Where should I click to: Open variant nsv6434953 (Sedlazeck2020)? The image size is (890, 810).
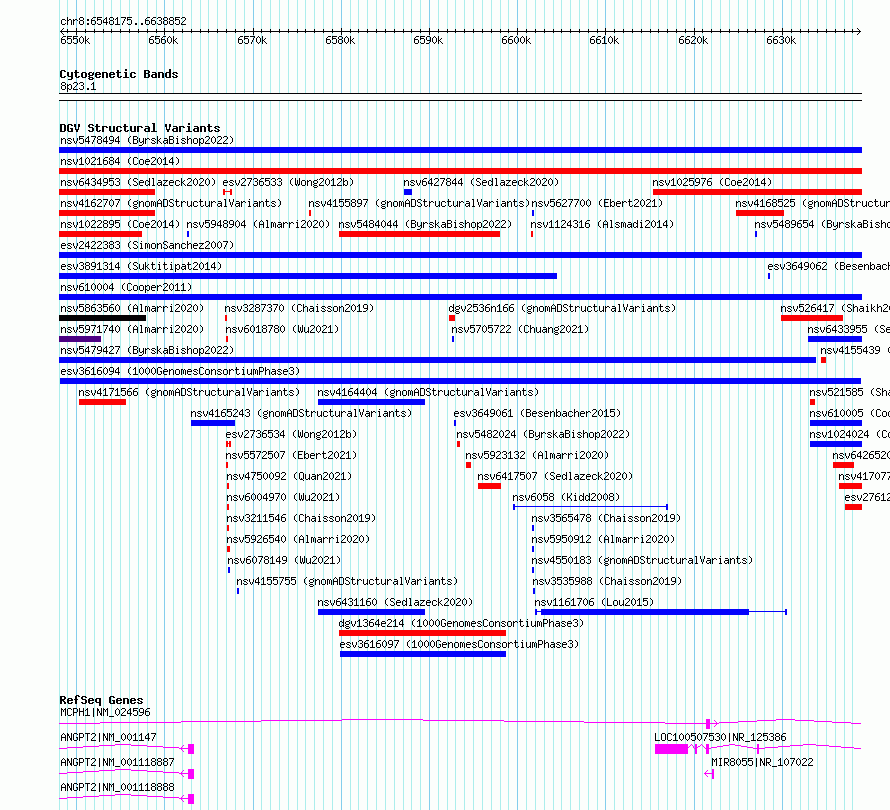pyautogui.click(x=138, y=182)
